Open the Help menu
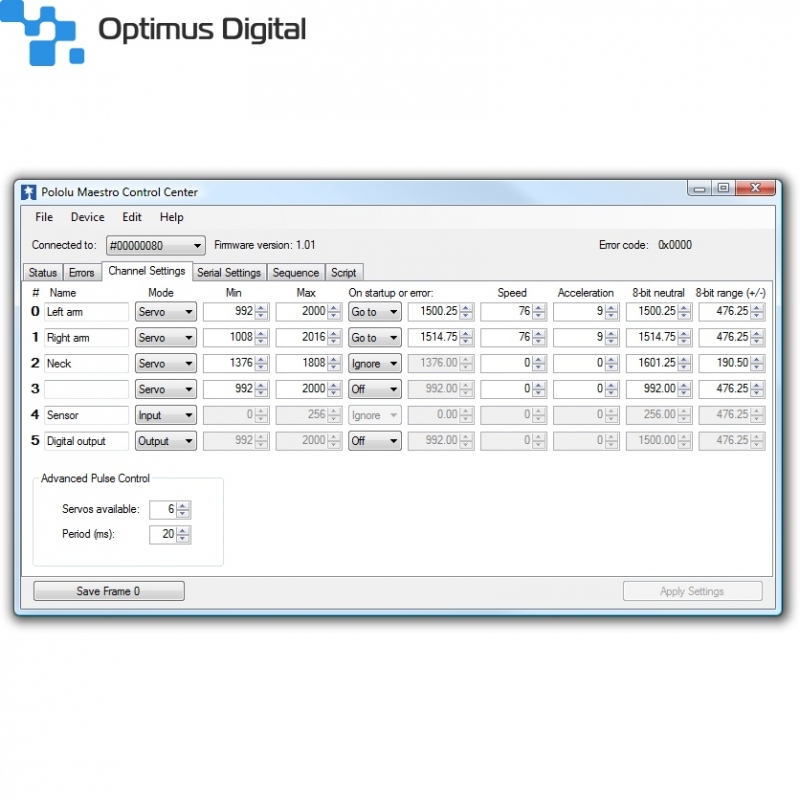Viewport: 800px width, 800px height. [x=171, y=217]
